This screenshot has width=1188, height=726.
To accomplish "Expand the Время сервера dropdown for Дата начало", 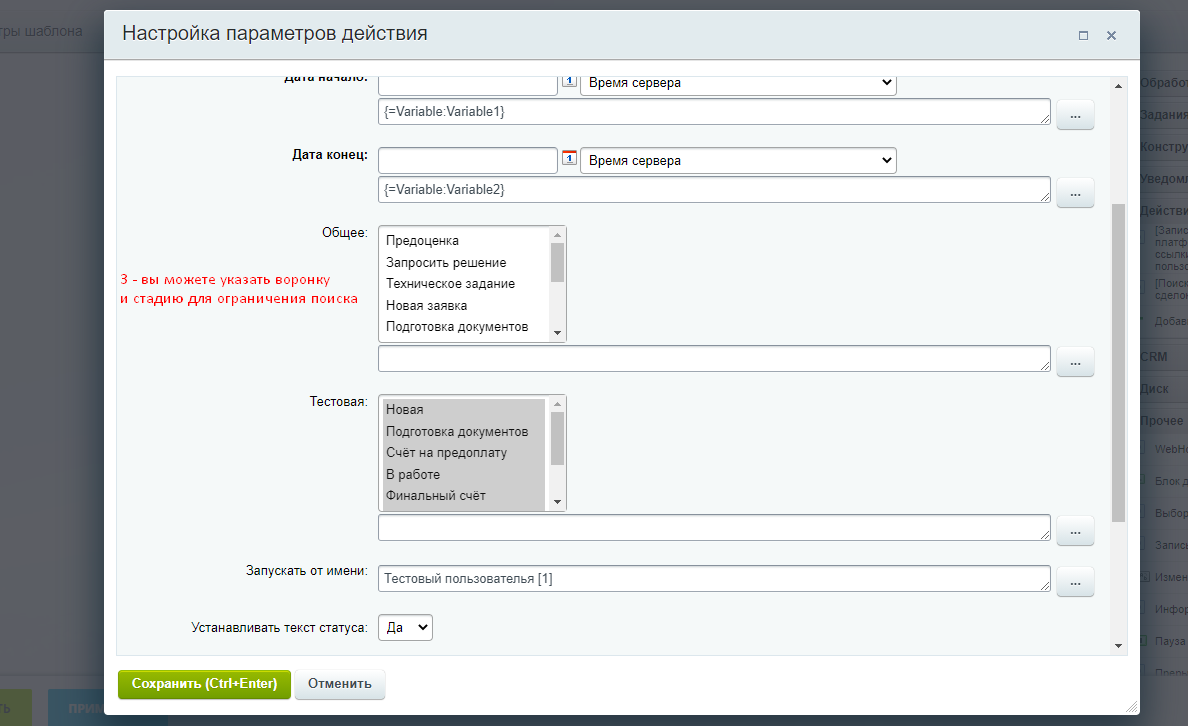I will 738,83.
